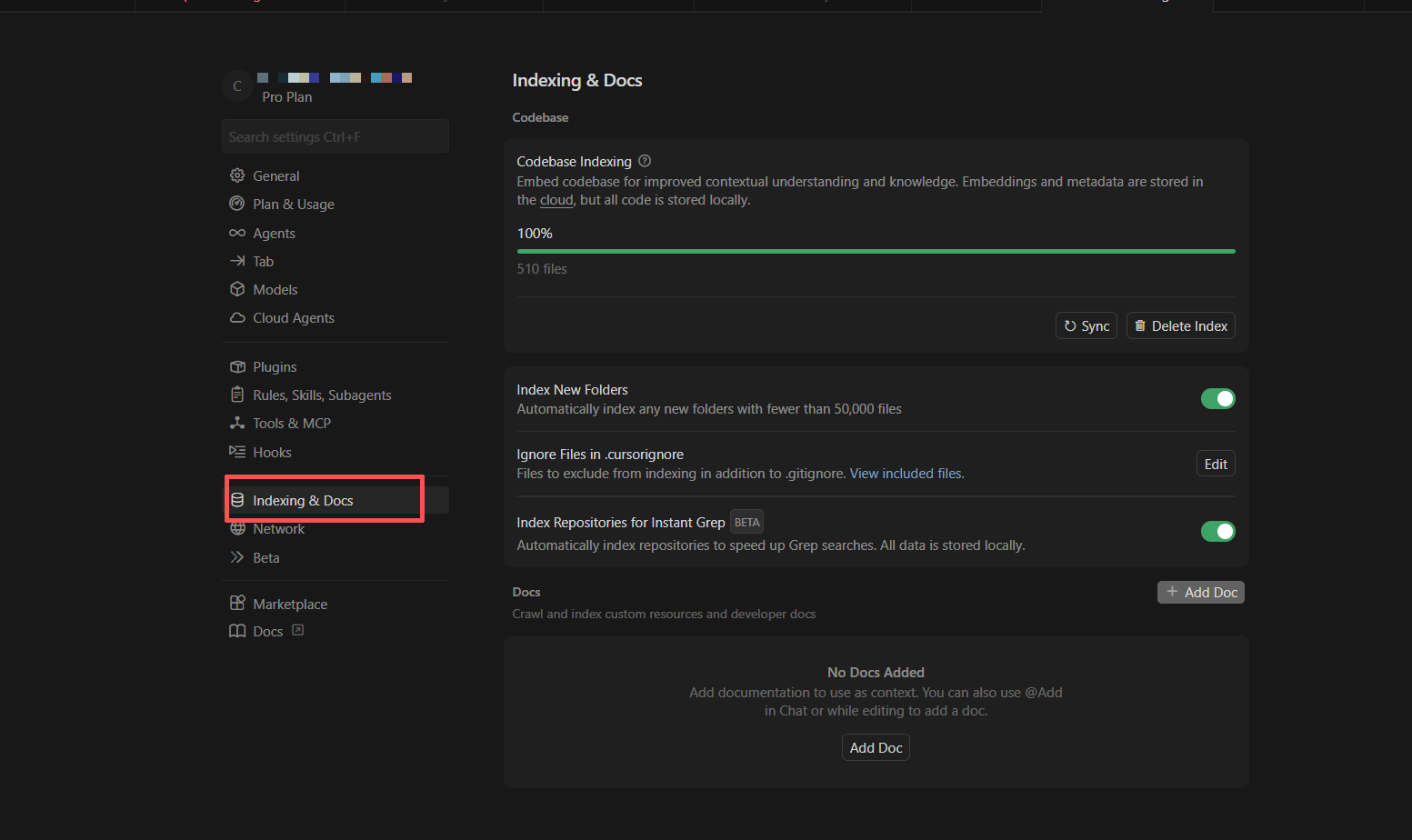
Task: Click the Agents infinity icon
Action: (237, 233)
